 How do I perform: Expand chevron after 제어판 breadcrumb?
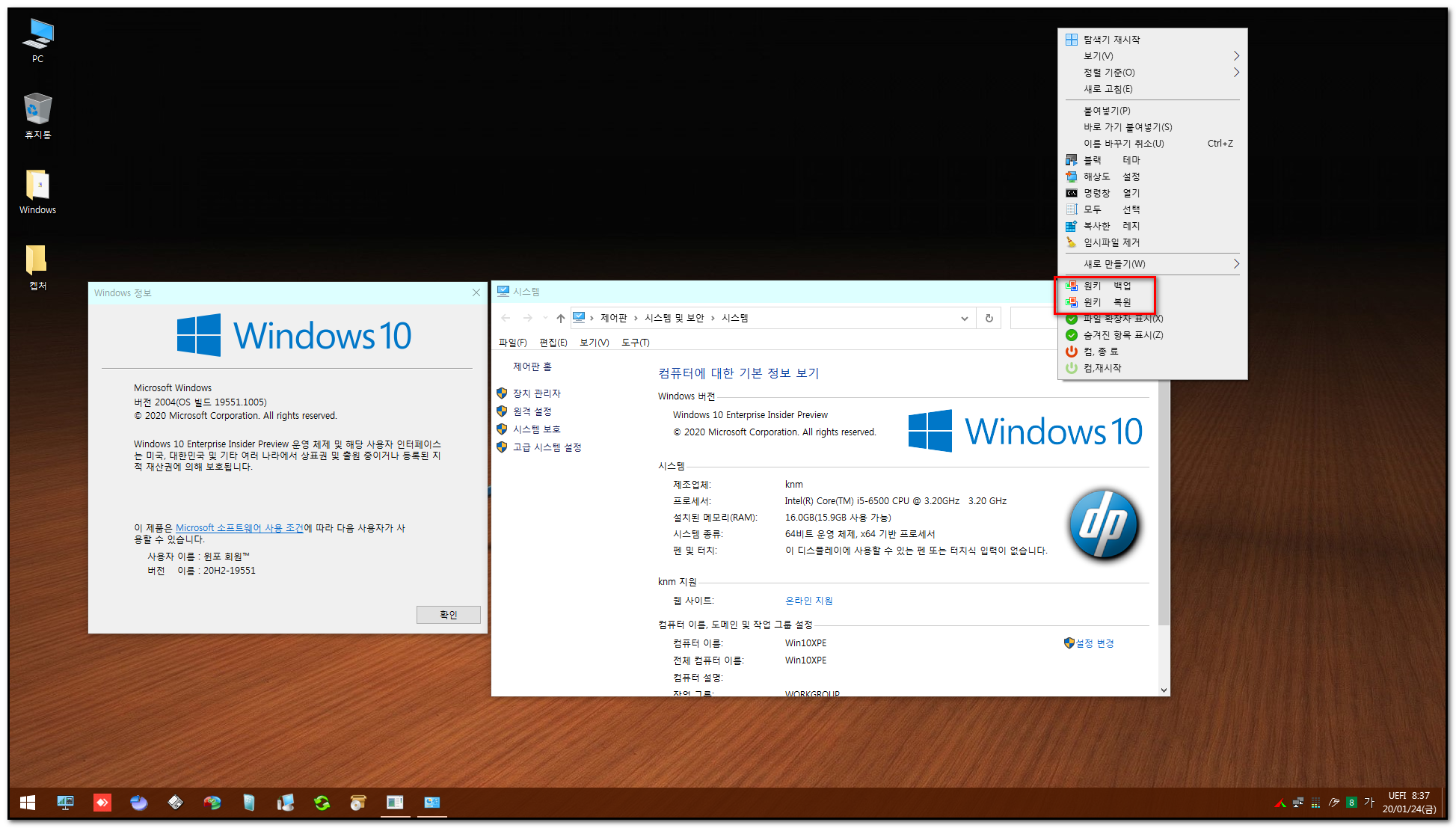pyautogui.click(x=636, y=318)
